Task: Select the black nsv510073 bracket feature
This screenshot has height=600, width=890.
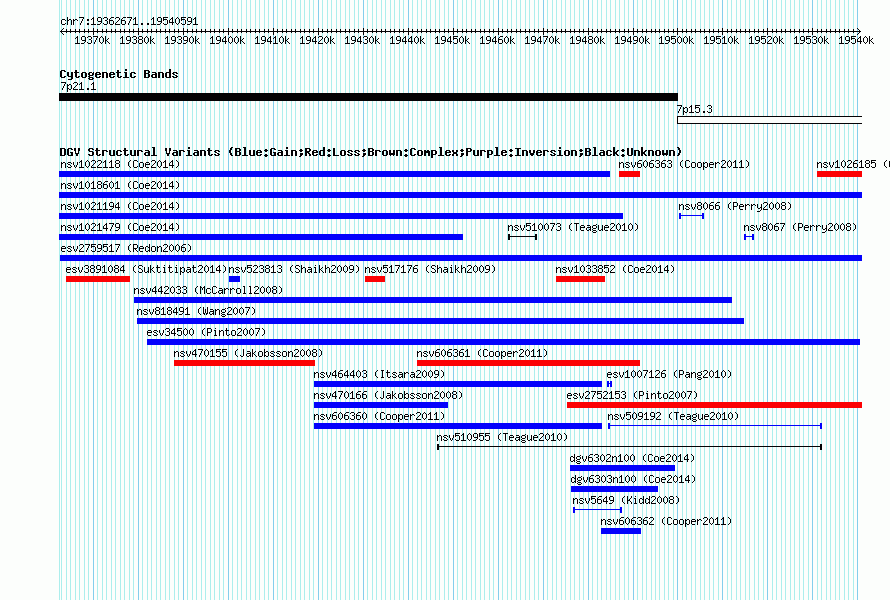Action: [522, 237]
